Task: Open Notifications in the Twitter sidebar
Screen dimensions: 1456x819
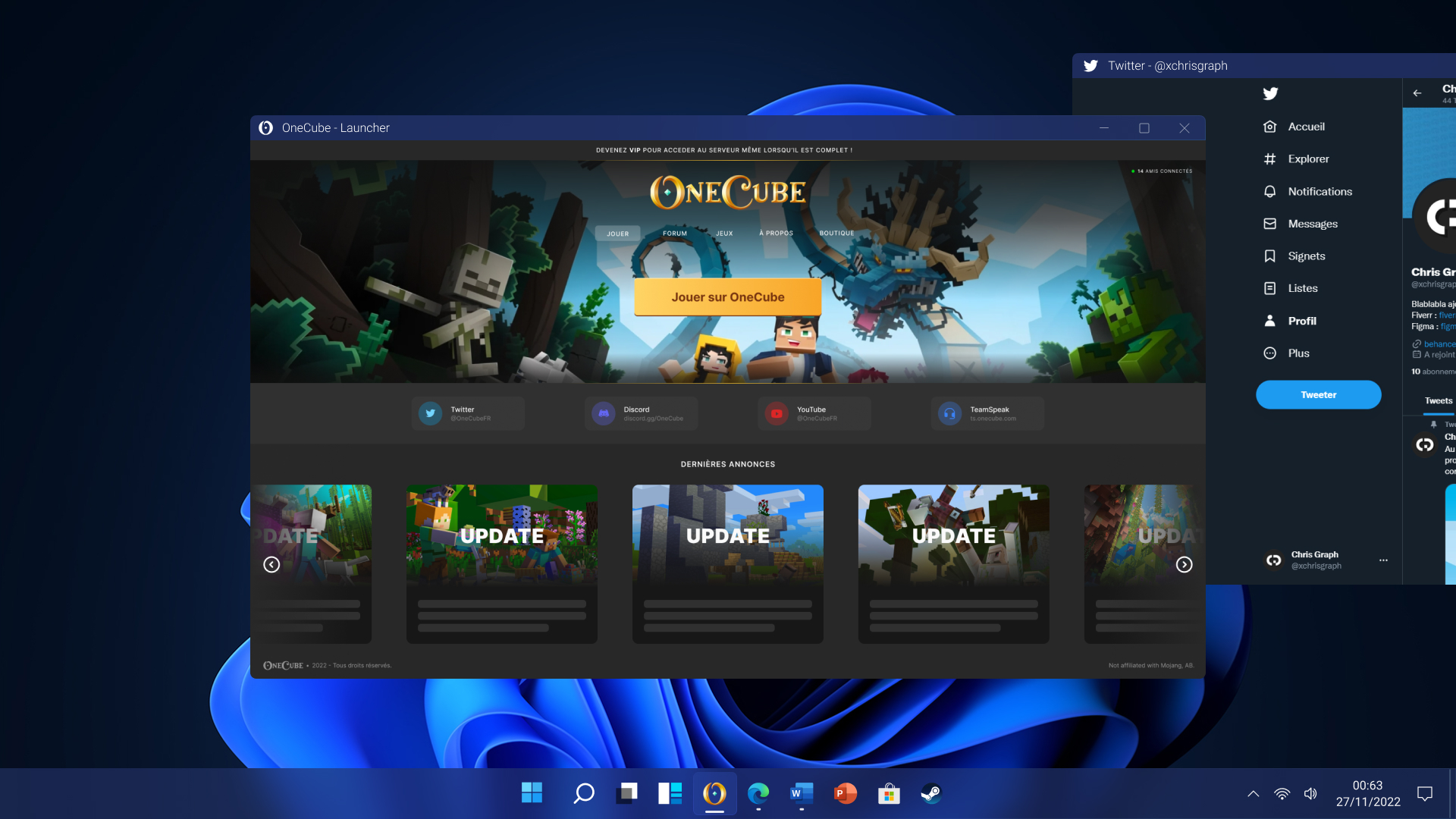Action: 1319,191
